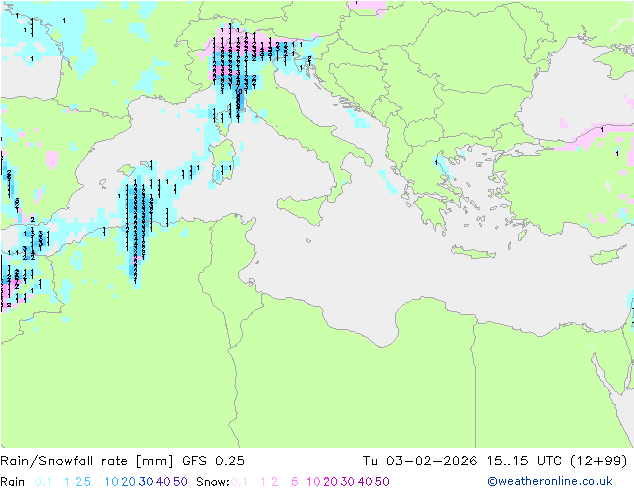
Task: Click the Rain legend value 0.1
Action: coord(43,482)
